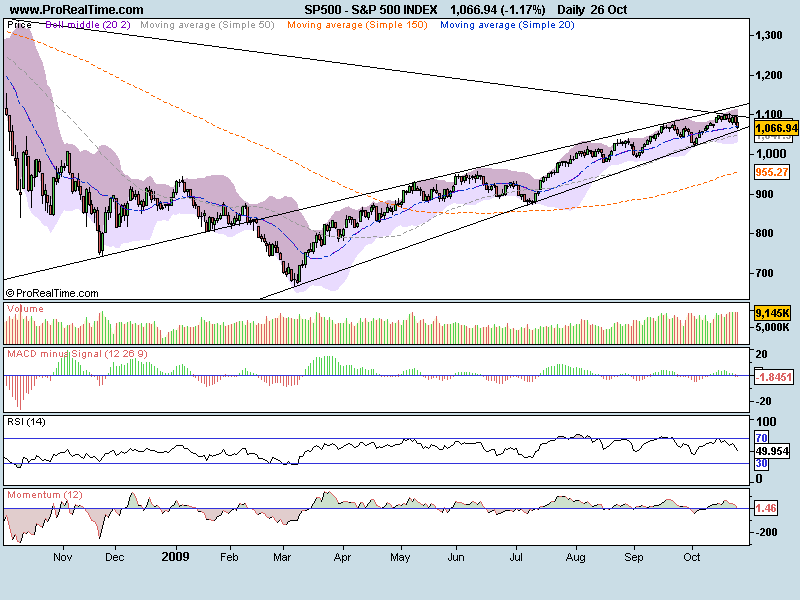Screen dimensions: 800x600
Task: Click the orange 955.27 moving average tag
Action: pyautogui.click(x=771, y=172)
